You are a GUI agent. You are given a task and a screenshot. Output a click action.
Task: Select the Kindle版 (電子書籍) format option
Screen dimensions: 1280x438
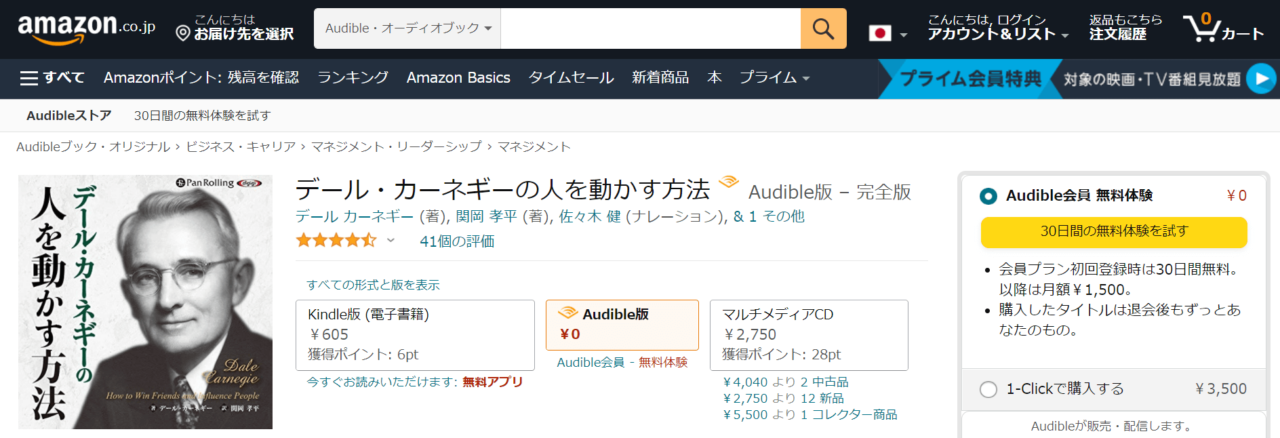(415, 334)
